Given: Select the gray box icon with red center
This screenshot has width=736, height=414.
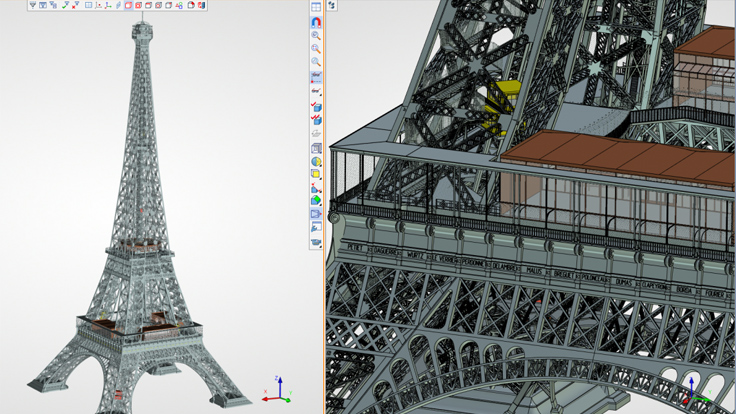Looking at the screenshot, I should click(159, 5).
